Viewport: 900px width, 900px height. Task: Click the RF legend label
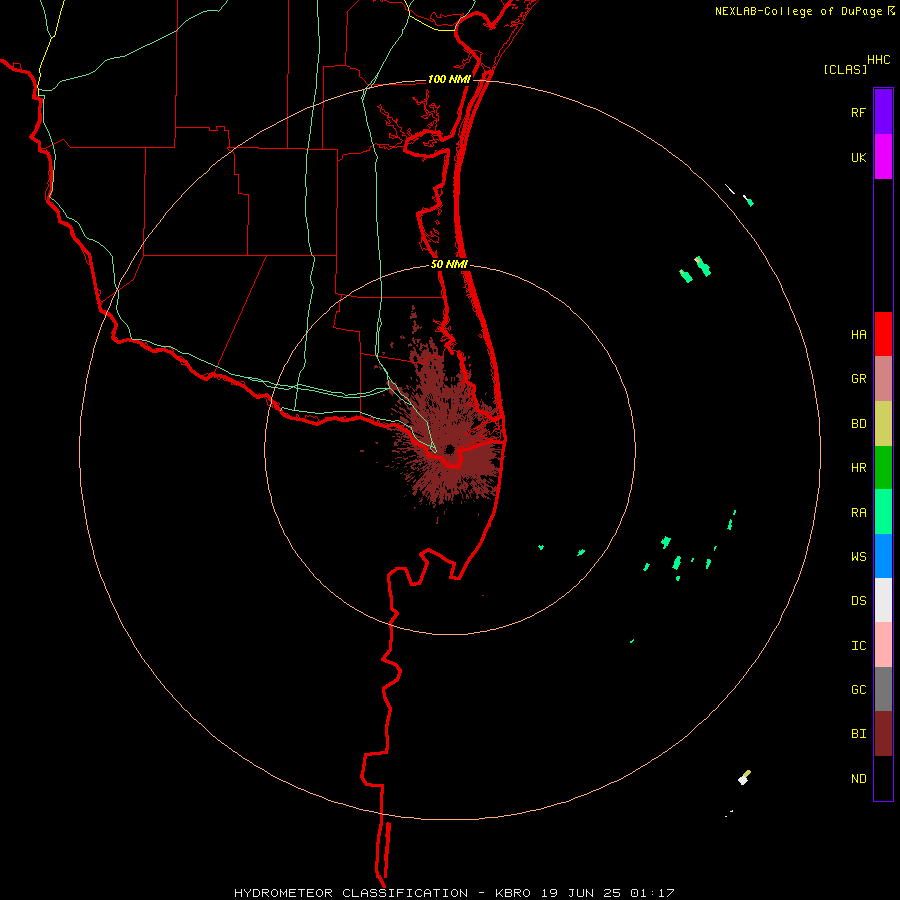[858, 112]
